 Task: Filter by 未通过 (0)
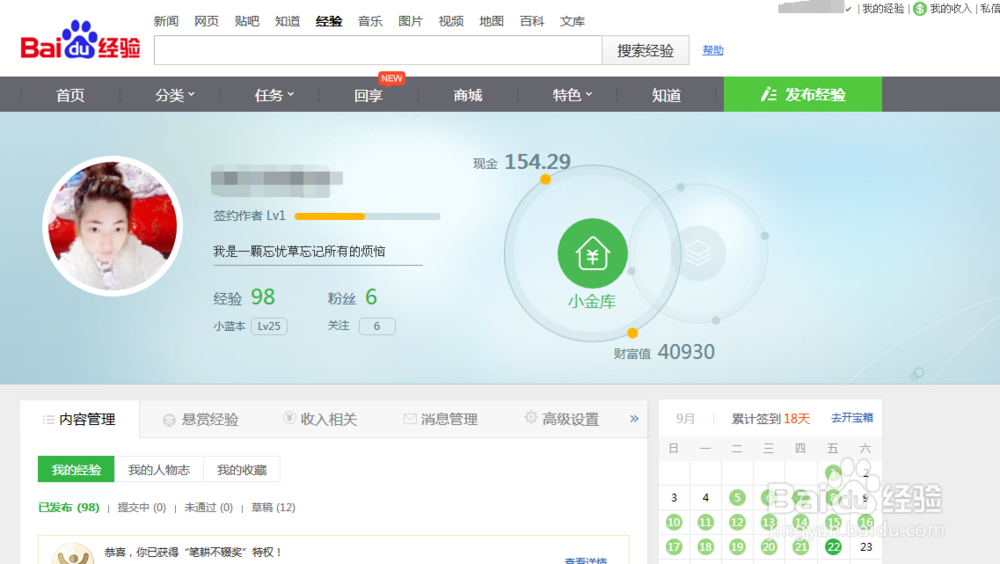pyautogui.click(x=209, y=507)
